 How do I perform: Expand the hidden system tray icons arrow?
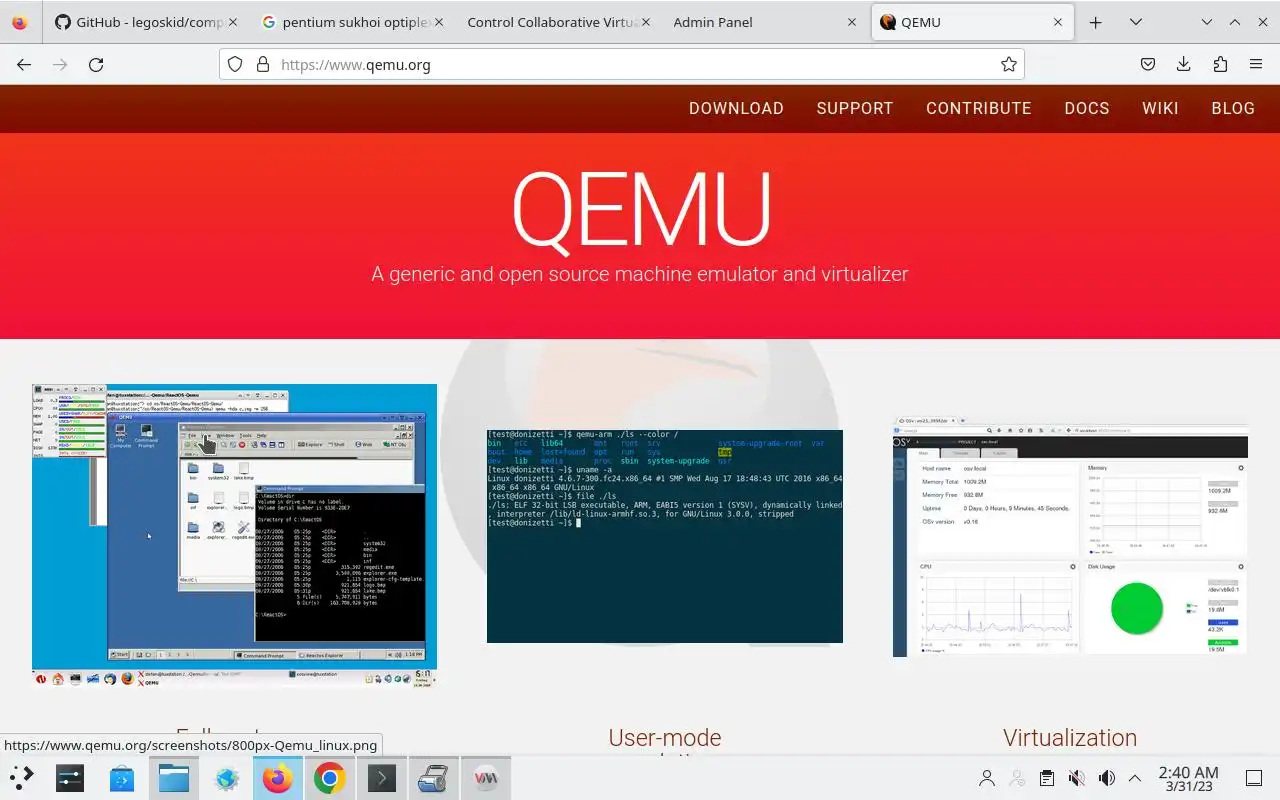(x=1135, y=778)
